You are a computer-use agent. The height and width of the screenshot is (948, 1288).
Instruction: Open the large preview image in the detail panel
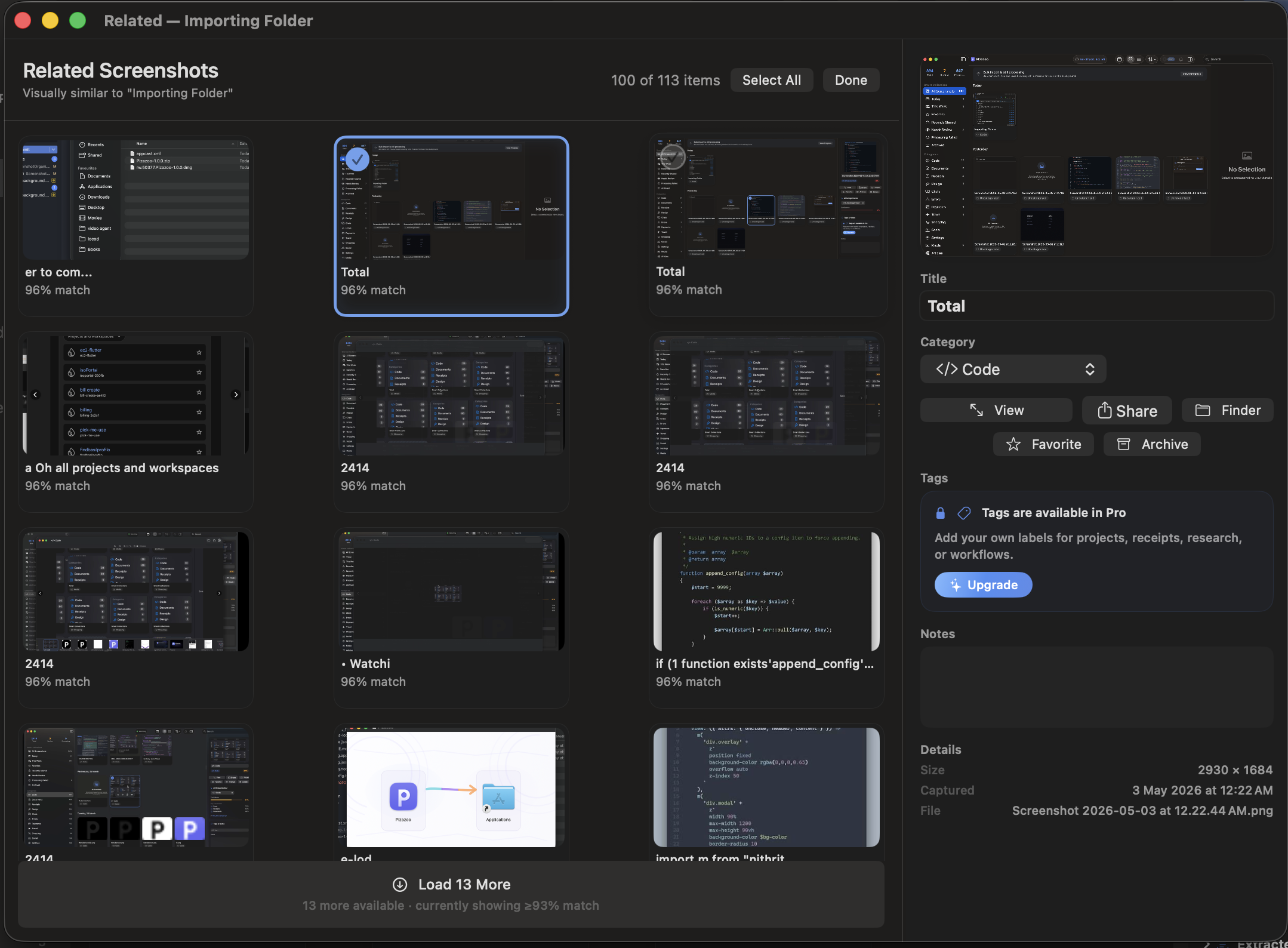click(1097, 155)
